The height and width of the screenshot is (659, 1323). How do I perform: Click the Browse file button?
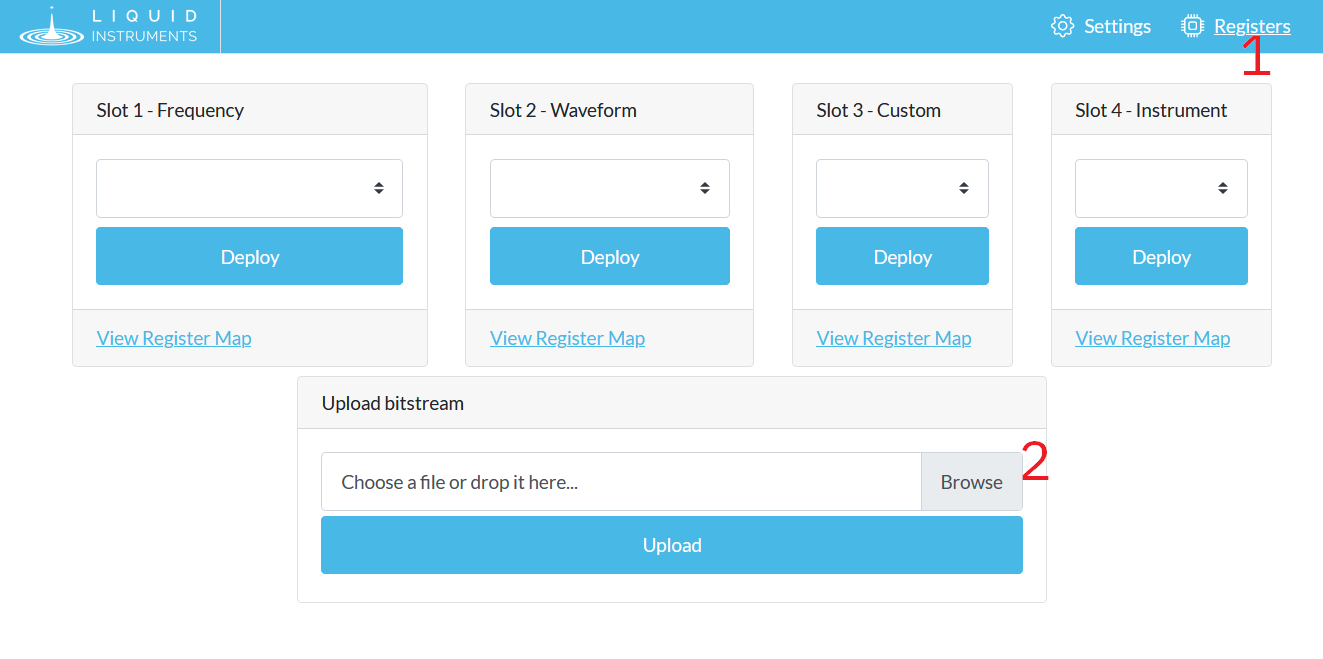click(971, 482)
